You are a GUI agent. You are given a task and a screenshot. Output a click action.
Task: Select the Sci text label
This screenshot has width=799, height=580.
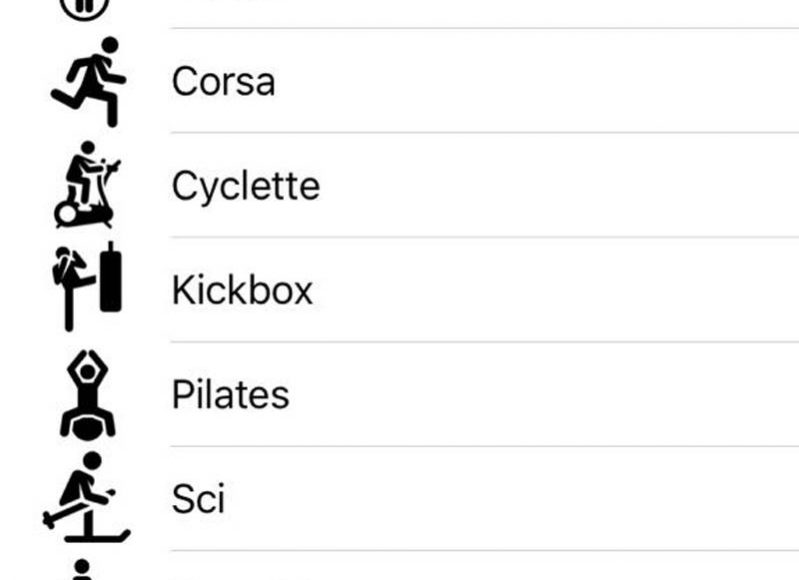(x=198, y=498)
